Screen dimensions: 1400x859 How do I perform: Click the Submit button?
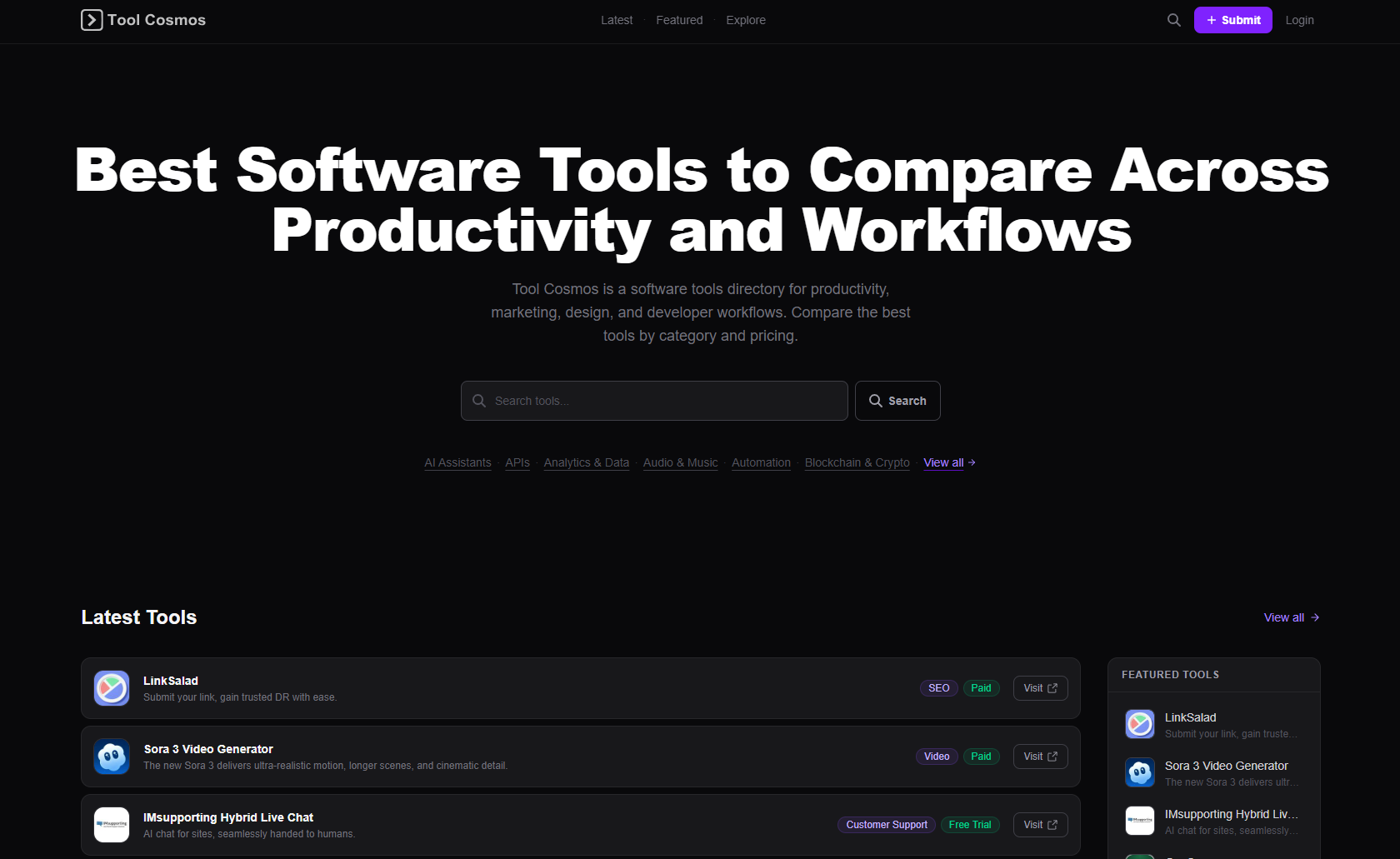click(x=1233, y=19)
